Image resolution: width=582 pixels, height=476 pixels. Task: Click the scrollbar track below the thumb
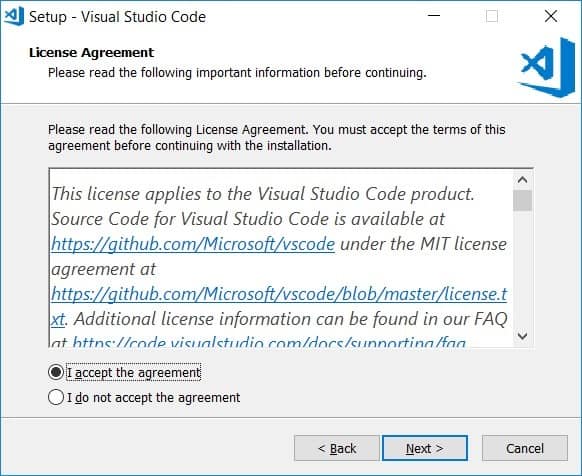[x=523, y=269]
